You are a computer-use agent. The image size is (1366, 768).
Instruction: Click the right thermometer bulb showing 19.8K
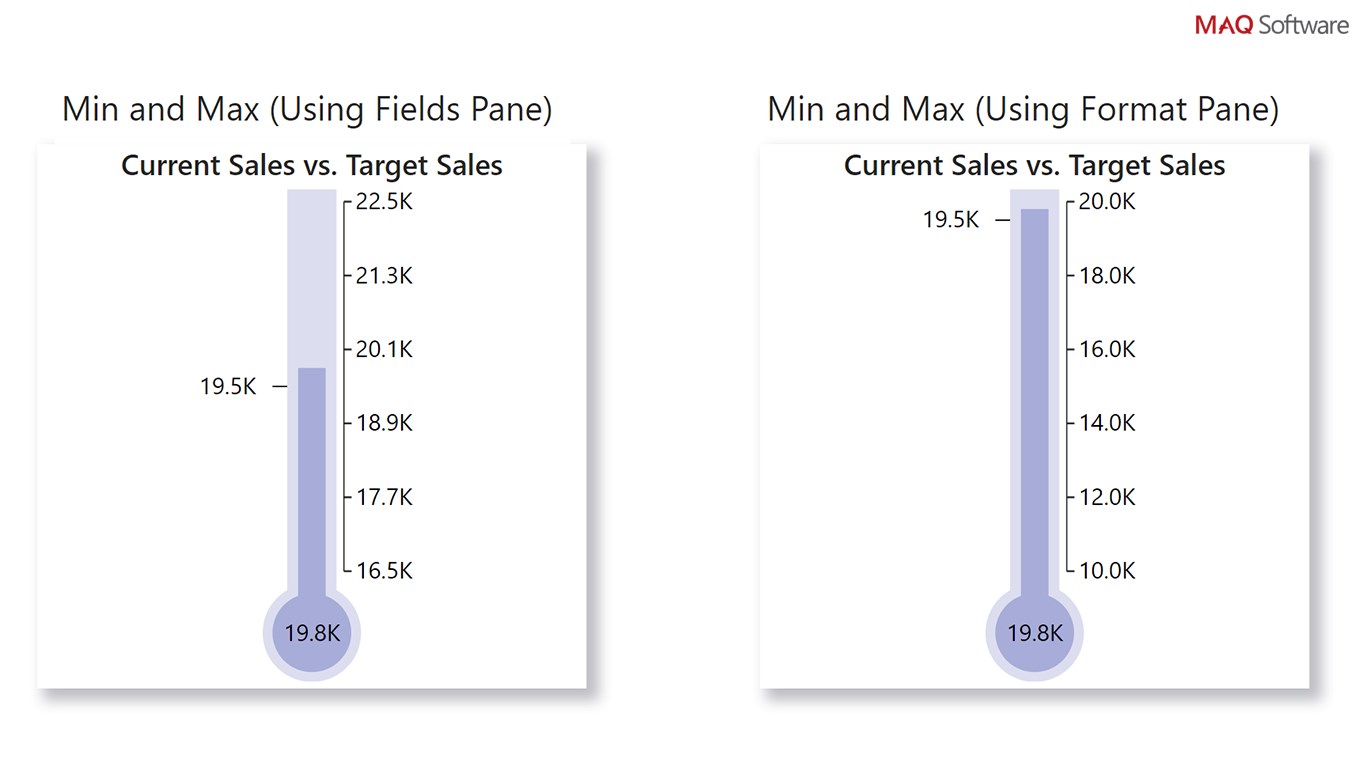pyautogui.click(x=1034, y=633)
